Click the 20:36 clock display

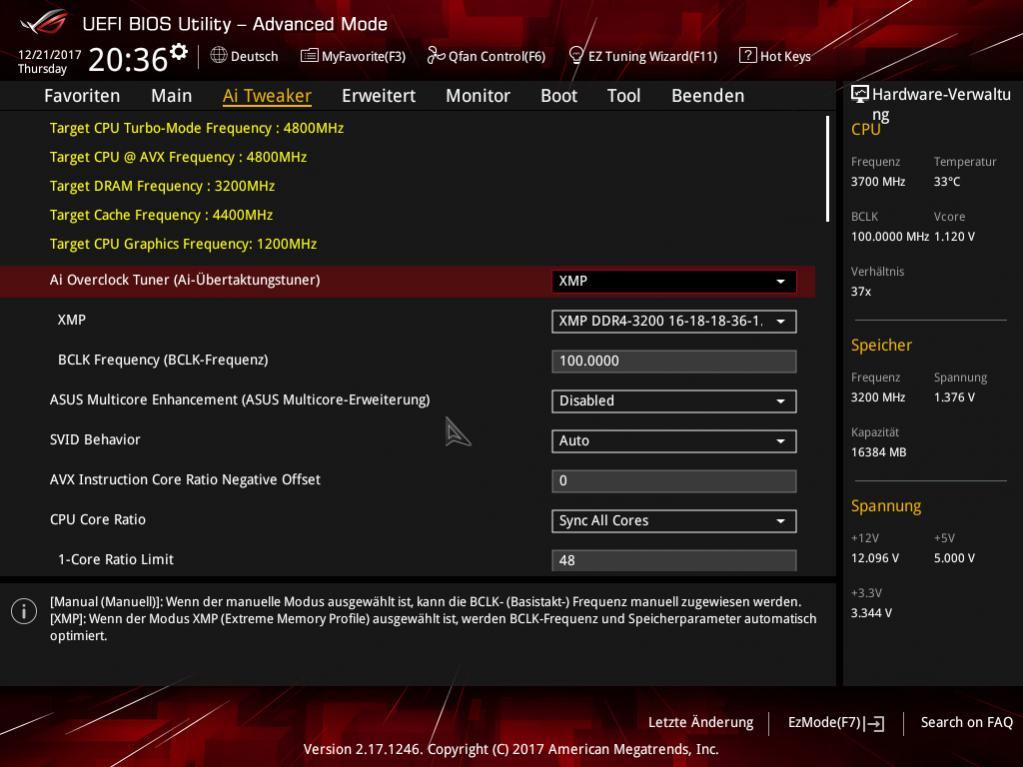pyautogui.click(x=128, y=60)
